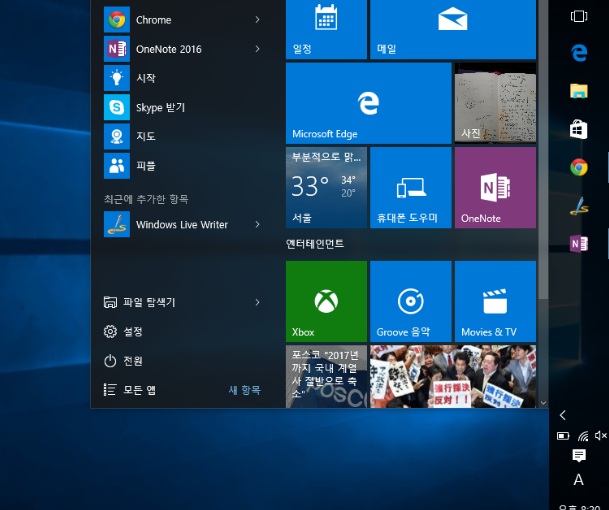Expand 파일 탐색기 jump list arrow
This screenshot has height=510, width=609.
click(257, 302)
